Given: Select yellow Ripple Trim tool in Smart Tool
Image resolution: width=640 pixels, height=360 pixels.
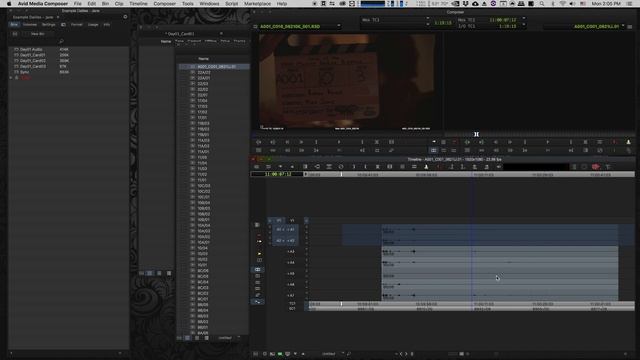Looking at the screenshot, I should (x=259, y=254).
